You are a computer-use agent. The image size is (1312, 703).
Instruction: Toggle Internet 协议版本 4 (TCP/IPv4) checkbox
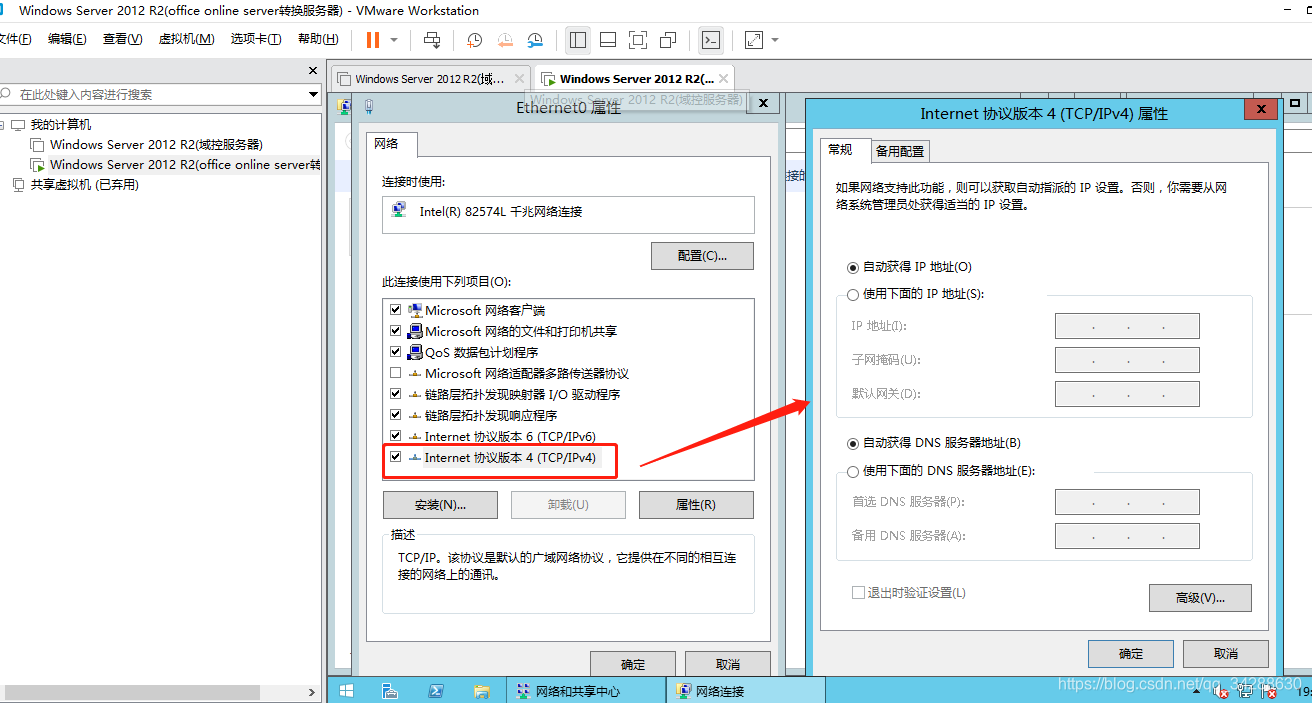tap(395, 457)
